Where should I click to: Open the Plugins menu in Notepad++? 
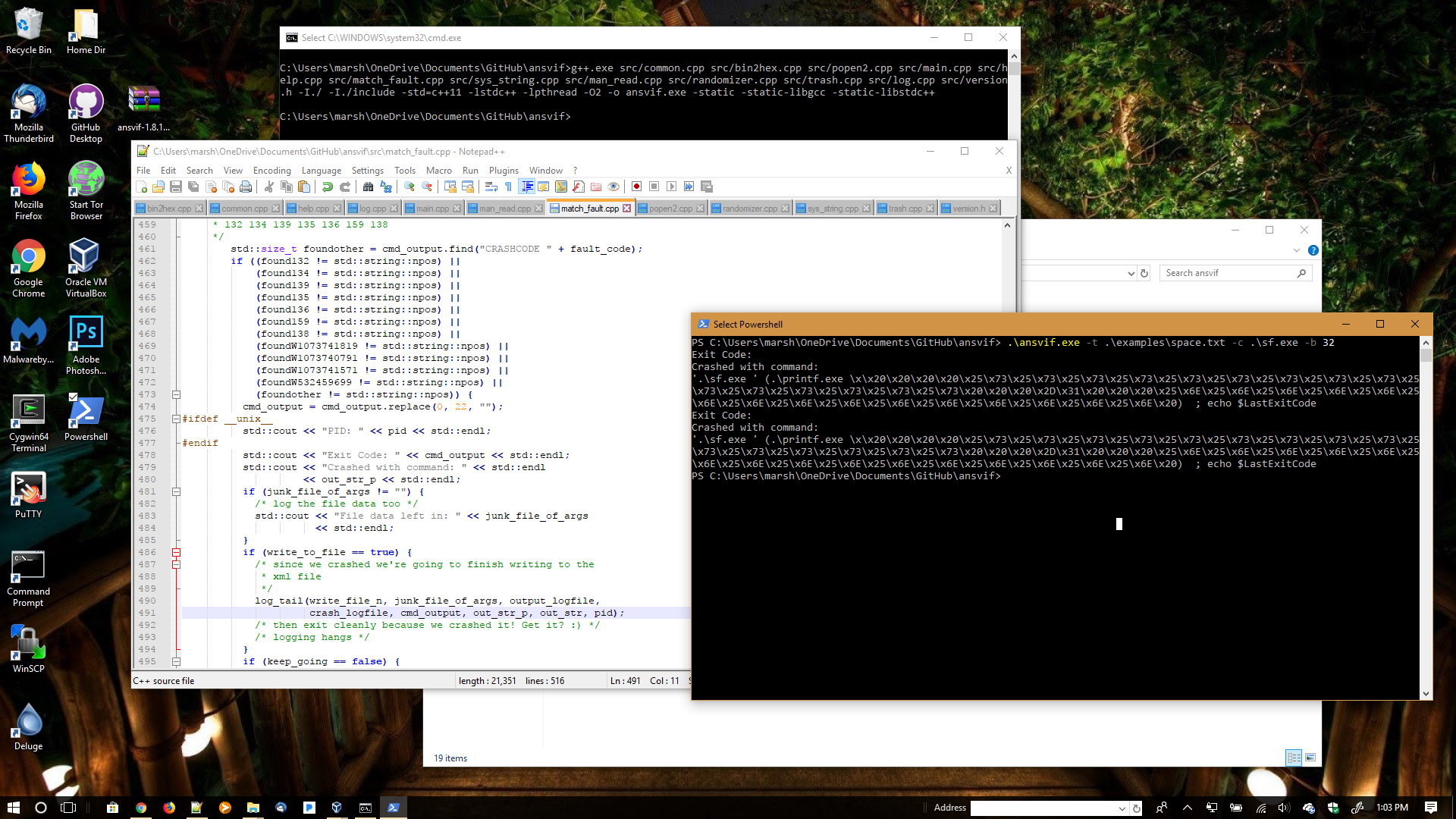[504, 171]
